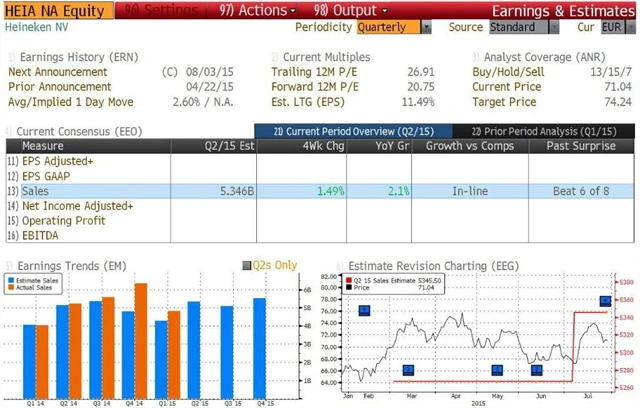The height and width of the screenshot is (408, 640).
Task: Click the Target Price value 74.24
Action: (618, 102)
